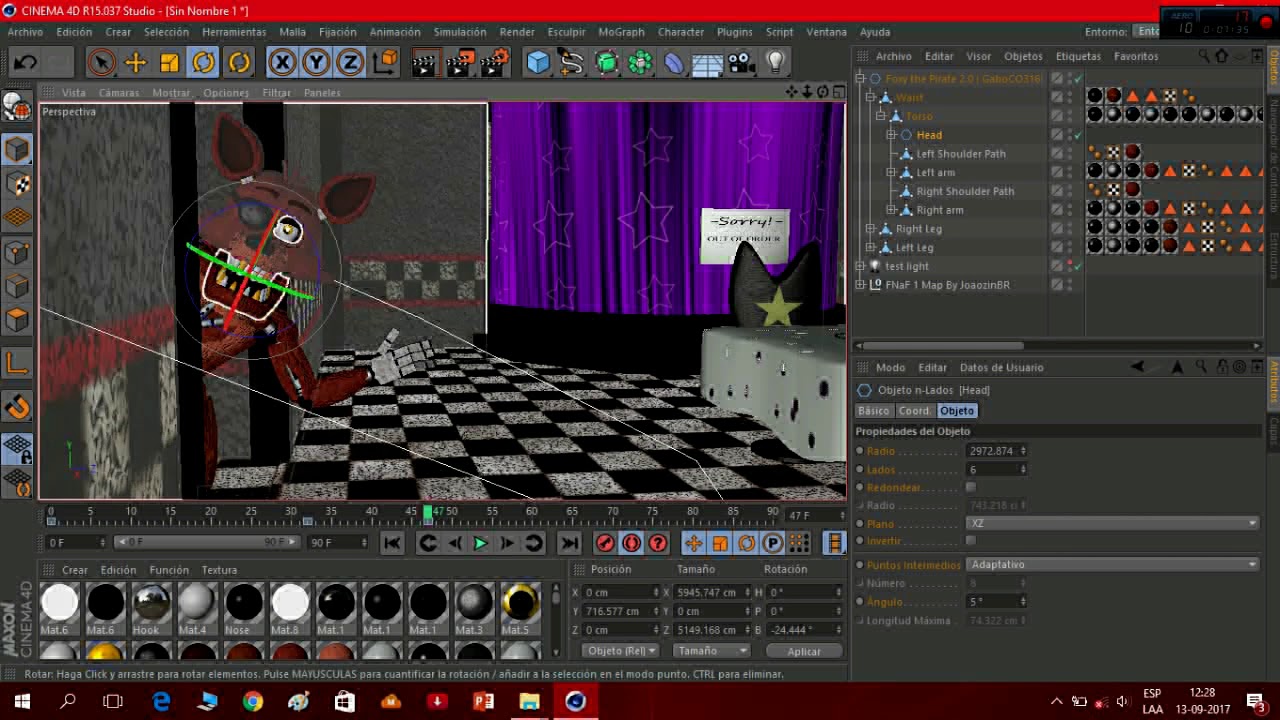Open Google Chrome from the taskbar
Viewport: 1280px width, 720px height.
click(252, 702)
